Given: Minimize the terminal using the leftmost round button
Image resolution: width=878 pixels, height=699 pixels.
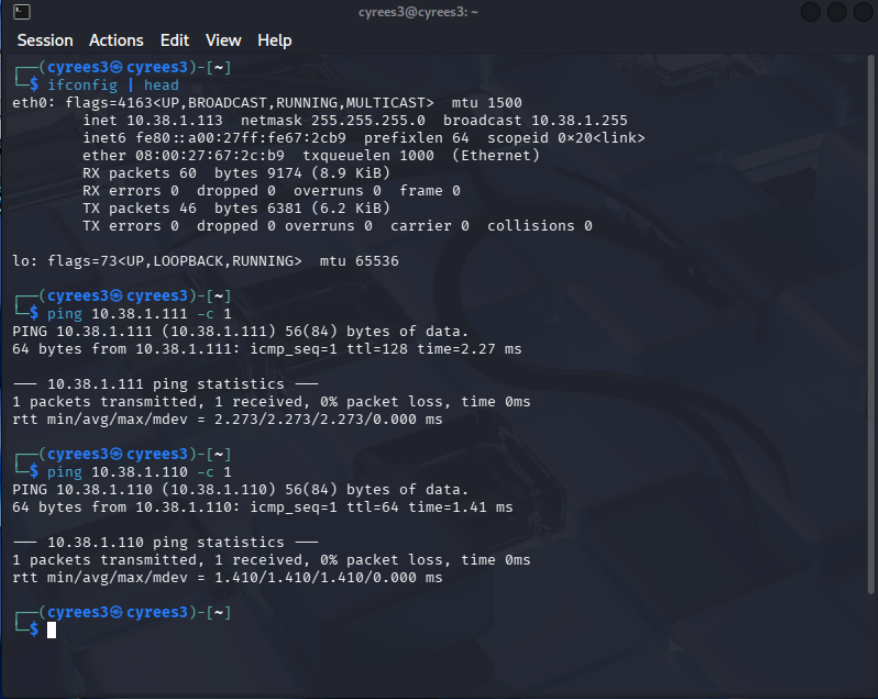Looking at the screenshot, I should (811, 12).
